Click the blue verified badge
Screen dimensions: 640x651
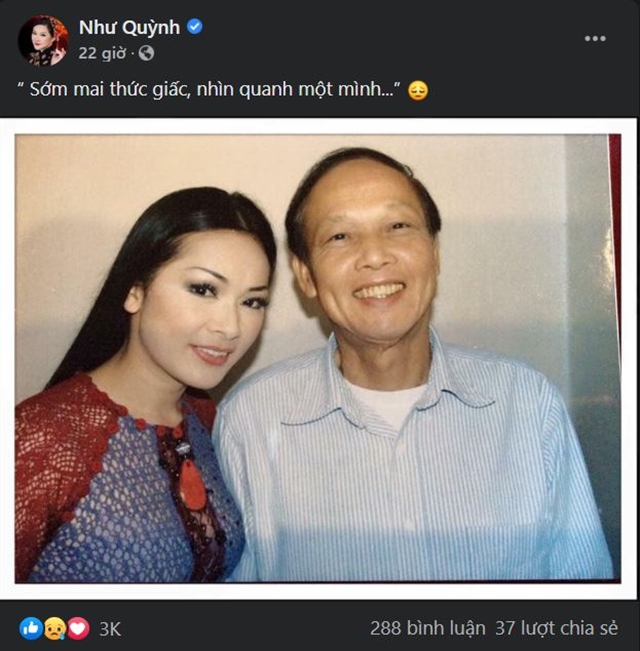point(195,27)
